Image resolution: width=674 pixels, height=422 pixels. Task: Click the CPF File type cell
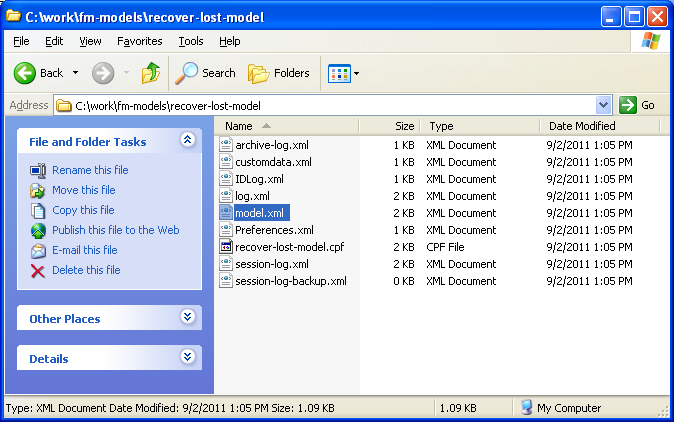(445, 247)
